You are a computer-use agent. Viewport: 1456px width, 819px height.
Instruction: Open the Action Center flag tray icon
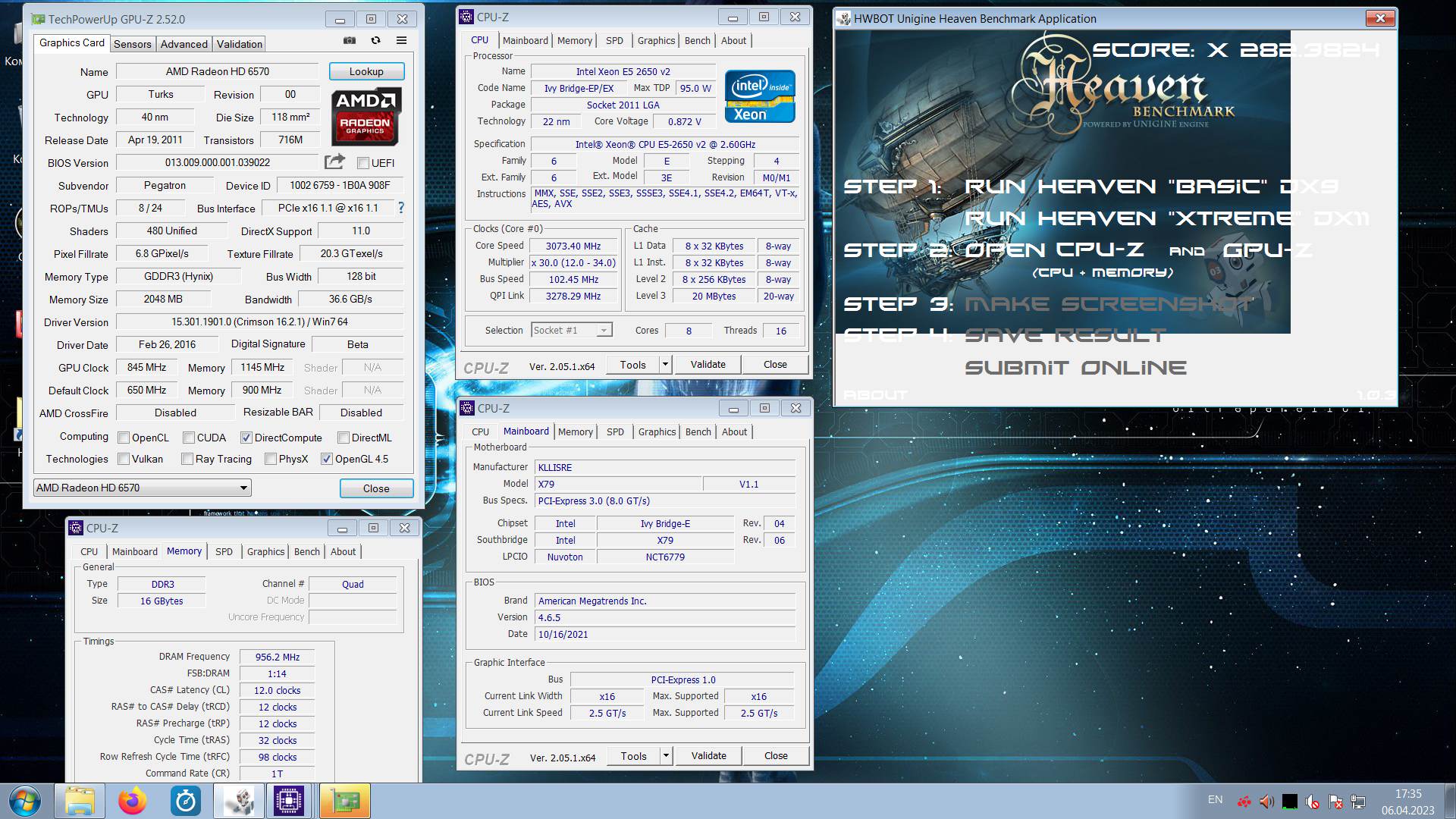[x=1335, y=802]
